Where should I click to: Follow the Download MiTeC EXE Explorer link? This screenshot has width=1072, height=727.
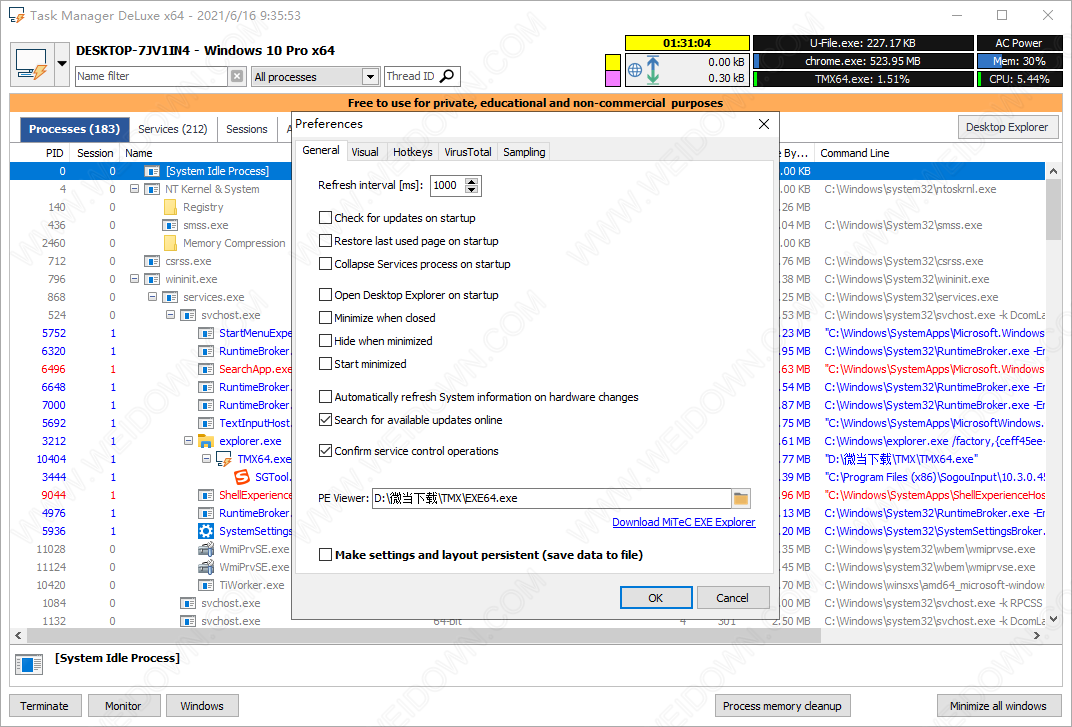pyautogui.click(x=683, y=522)
